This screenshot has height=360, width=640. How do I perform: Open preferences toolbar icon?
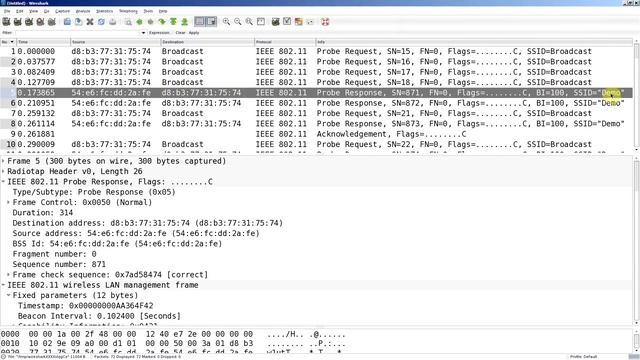310,22
